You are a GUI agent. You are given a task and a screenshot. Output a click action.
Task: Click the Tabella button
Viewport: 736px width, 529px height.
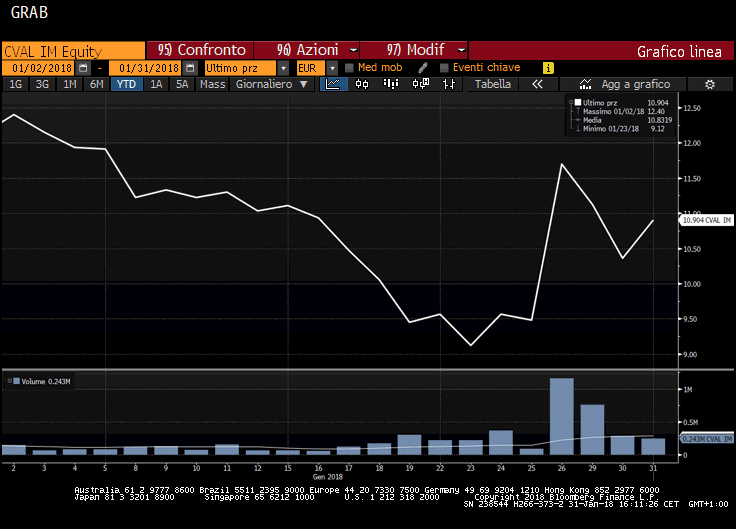493,85
